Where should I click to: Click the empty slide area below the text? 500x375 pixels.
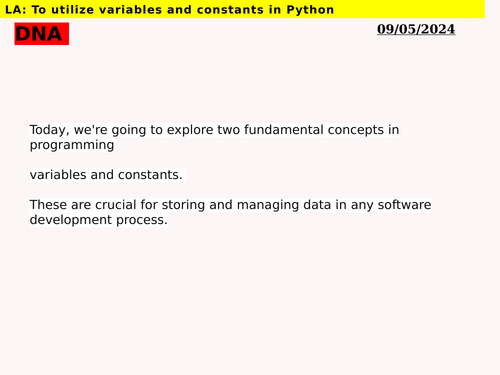coord(250,300)
